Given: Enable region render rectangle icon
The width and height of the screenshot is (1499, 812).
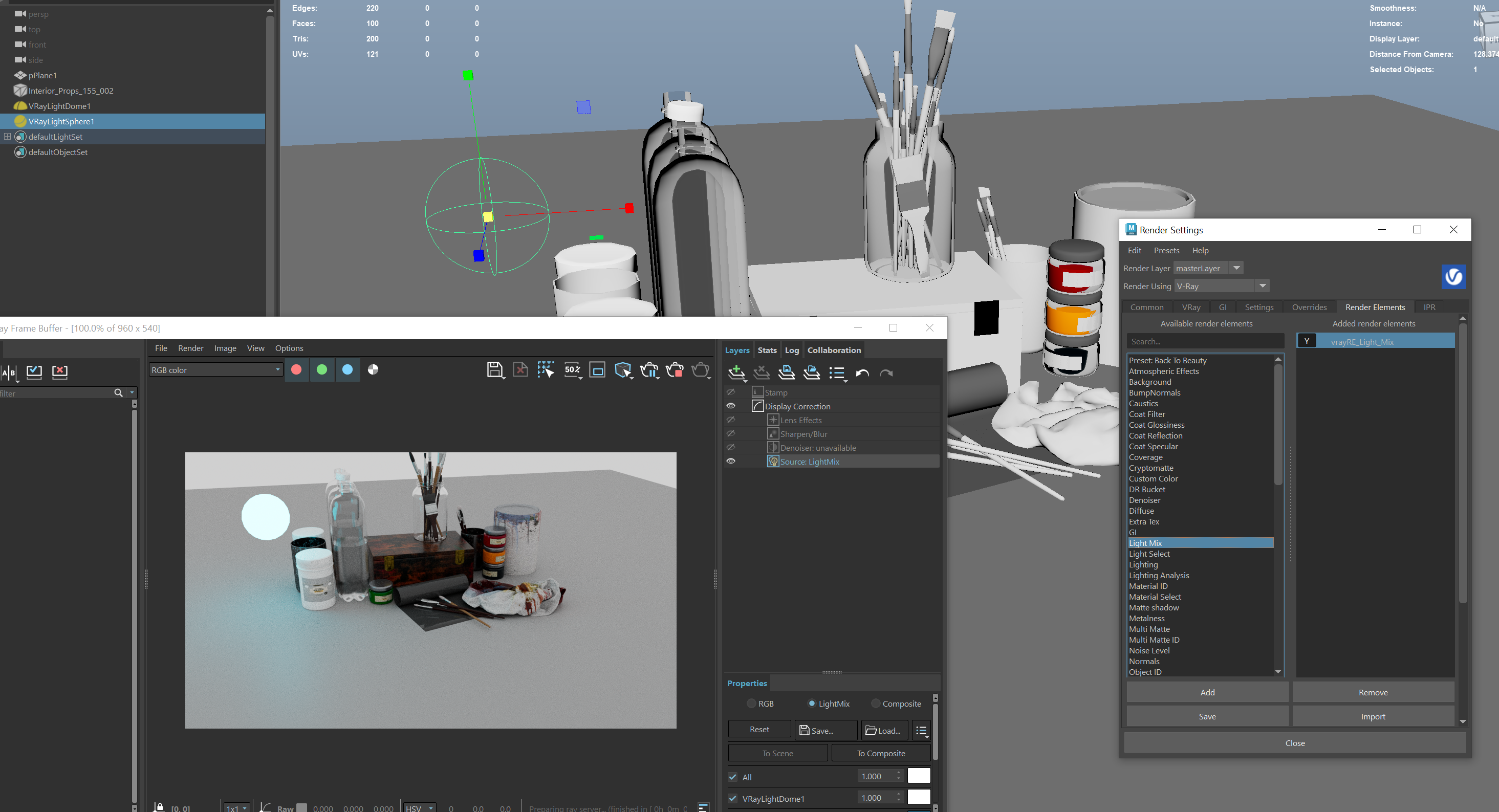Looking at the screenshot, I should pos(598,370).
